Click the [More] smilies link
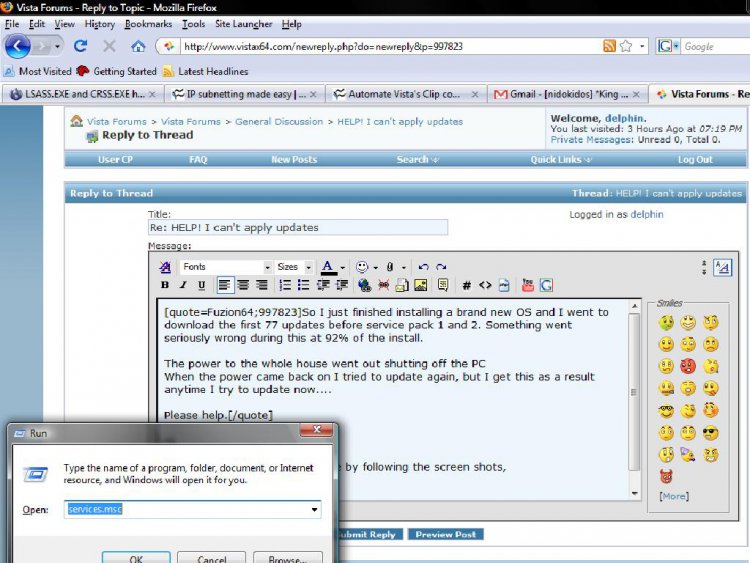Image resolution: width=750 pixels, height=563 pixels. (674, 496)
